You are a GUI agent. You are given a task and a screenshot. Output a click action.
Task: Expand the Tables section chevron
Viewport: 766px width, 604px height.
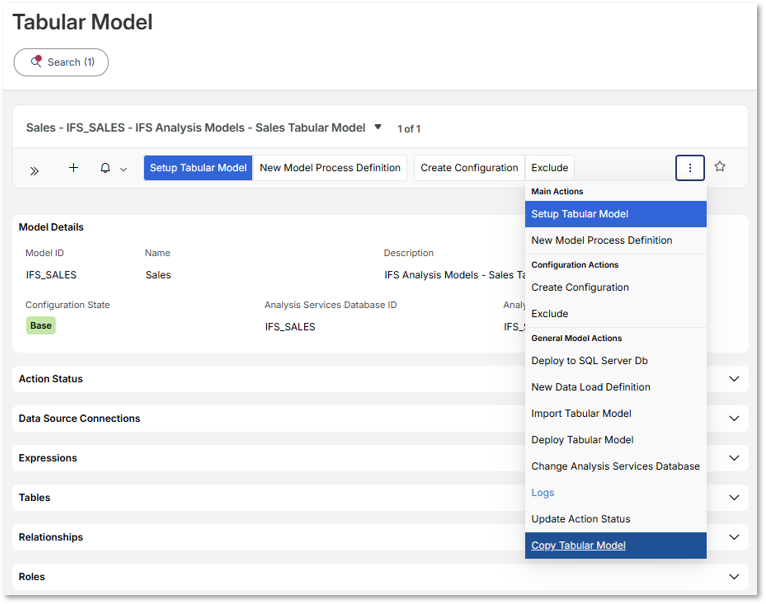coord(734,497)
